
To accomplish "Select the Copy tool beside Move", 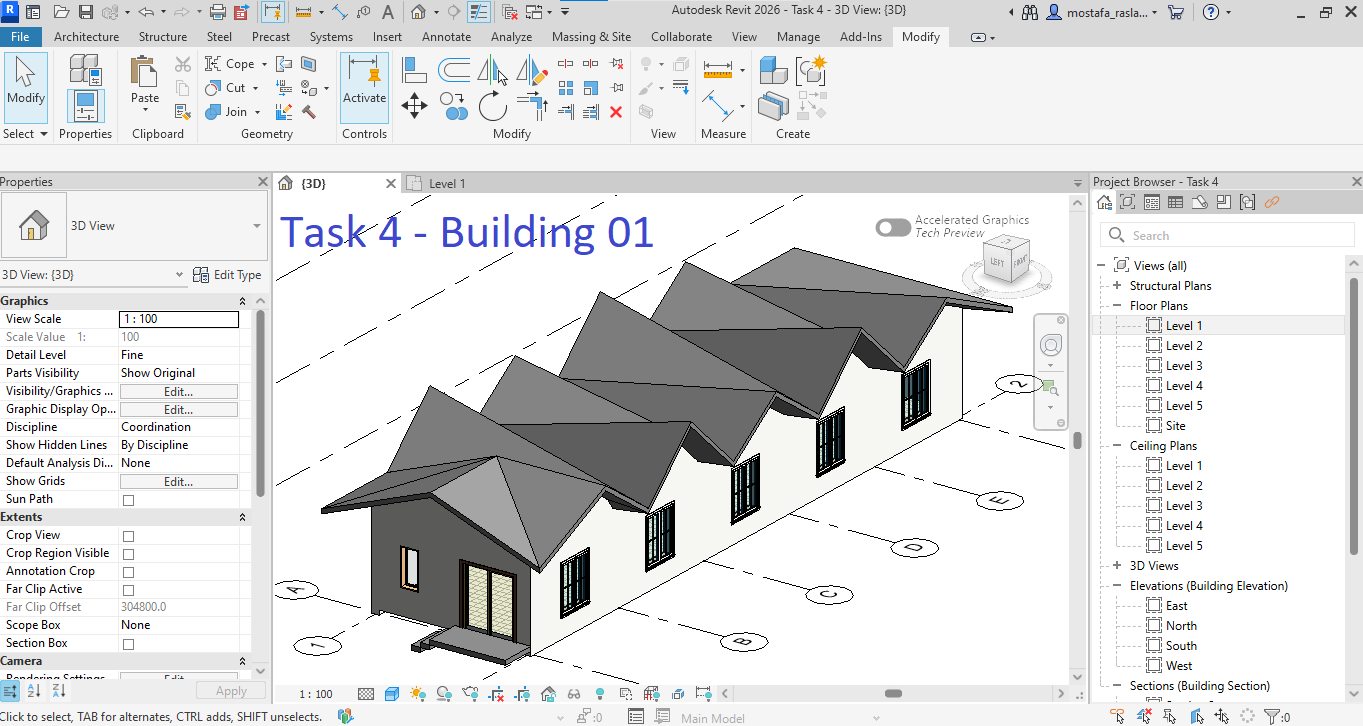I will tap(453, 105).
